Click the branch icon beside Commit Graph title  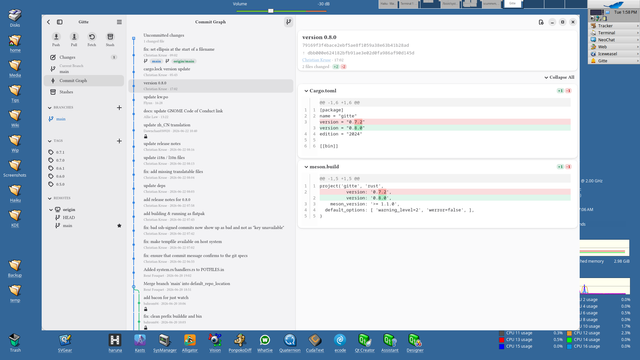coord(289,22)
